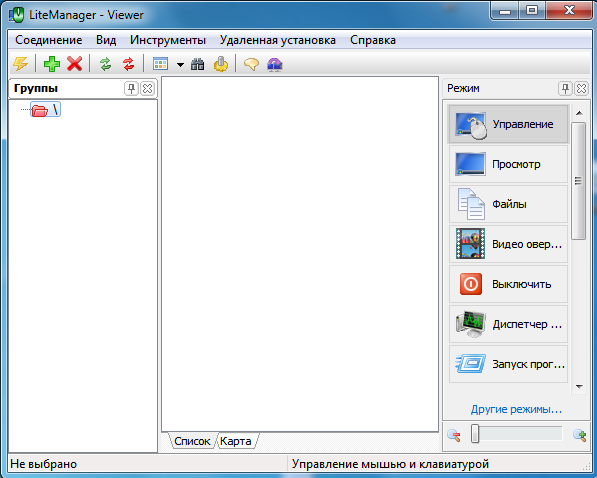Click the zoom out magnifier icon
The height and width of the screenshot is (478, 597).
tap(454, 435)
